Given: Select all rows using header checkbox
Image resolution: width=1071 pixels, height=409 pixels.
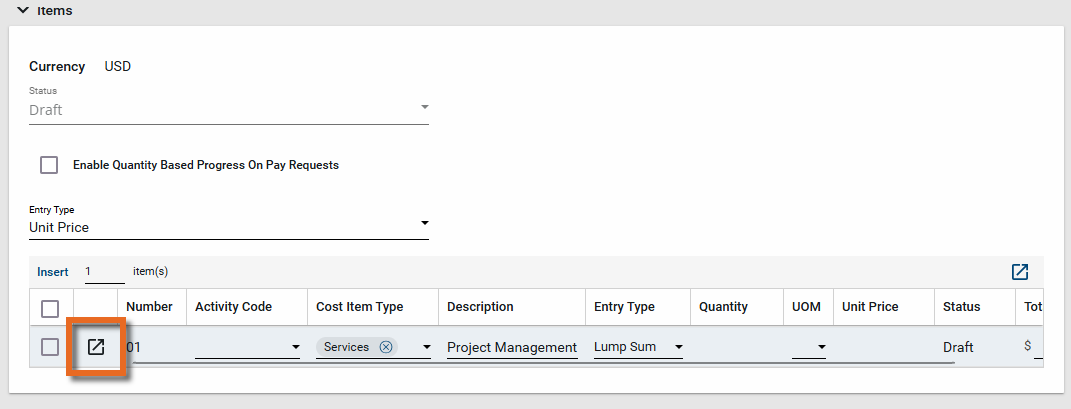Looking at the screenshot, I should click(50, 308).
